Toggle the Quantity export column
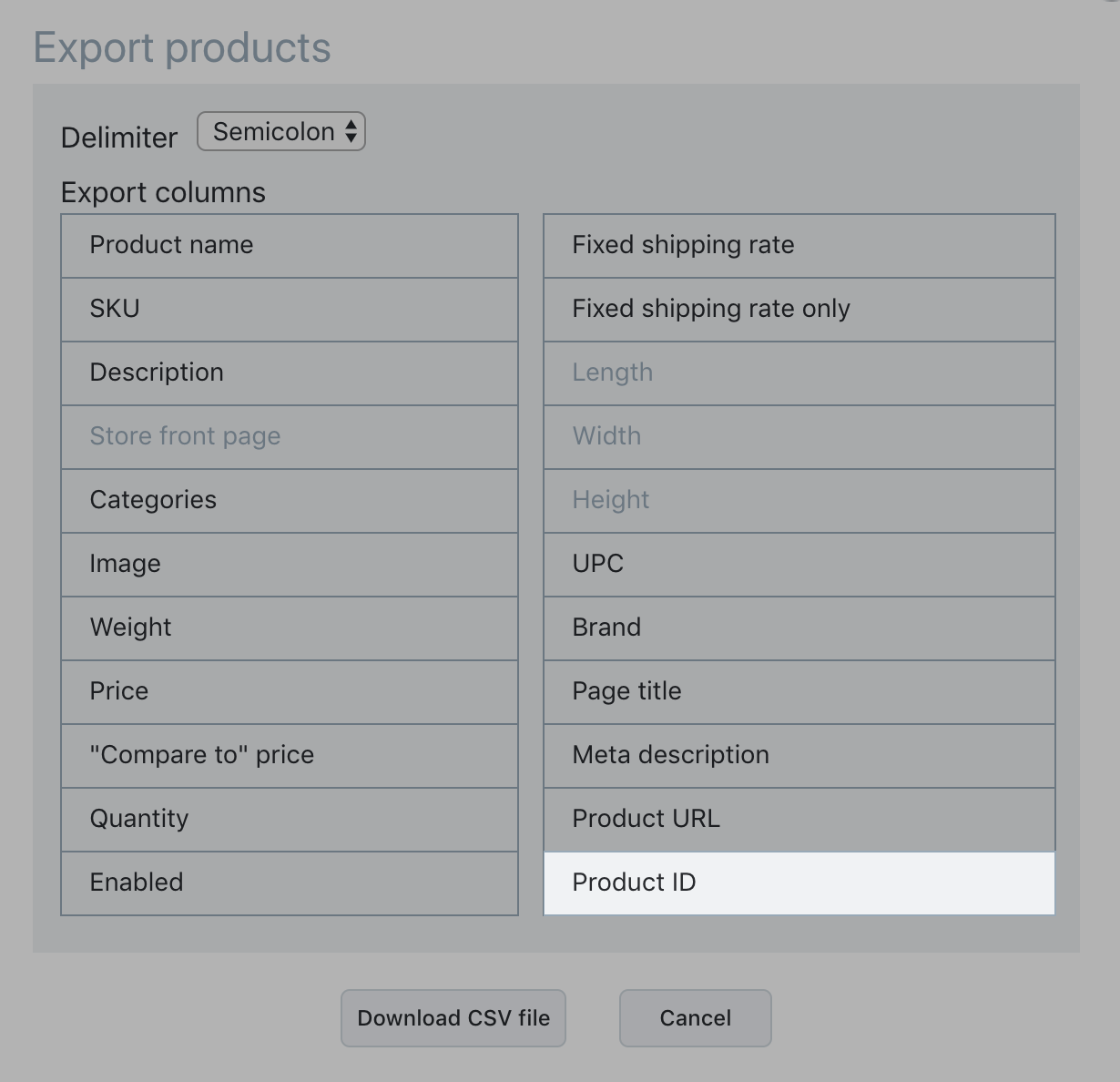 tap(290, 820)
